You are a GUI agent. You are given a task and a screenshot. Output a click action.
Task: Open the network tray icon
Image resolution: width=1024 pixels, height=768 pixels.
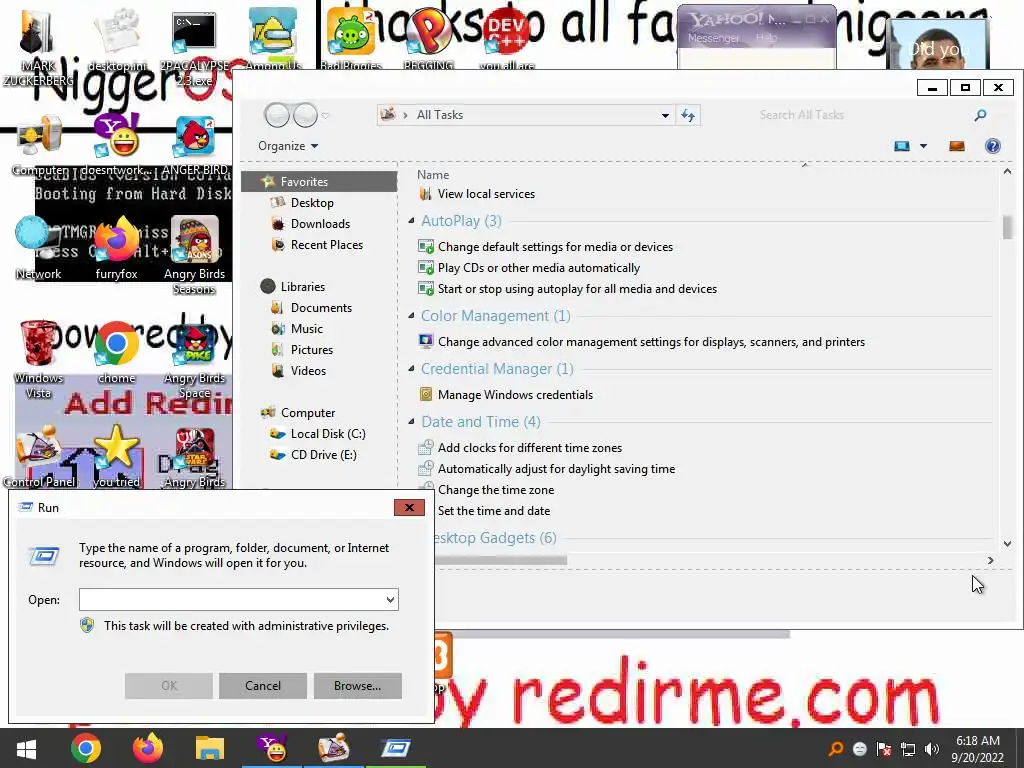[908, 749]
